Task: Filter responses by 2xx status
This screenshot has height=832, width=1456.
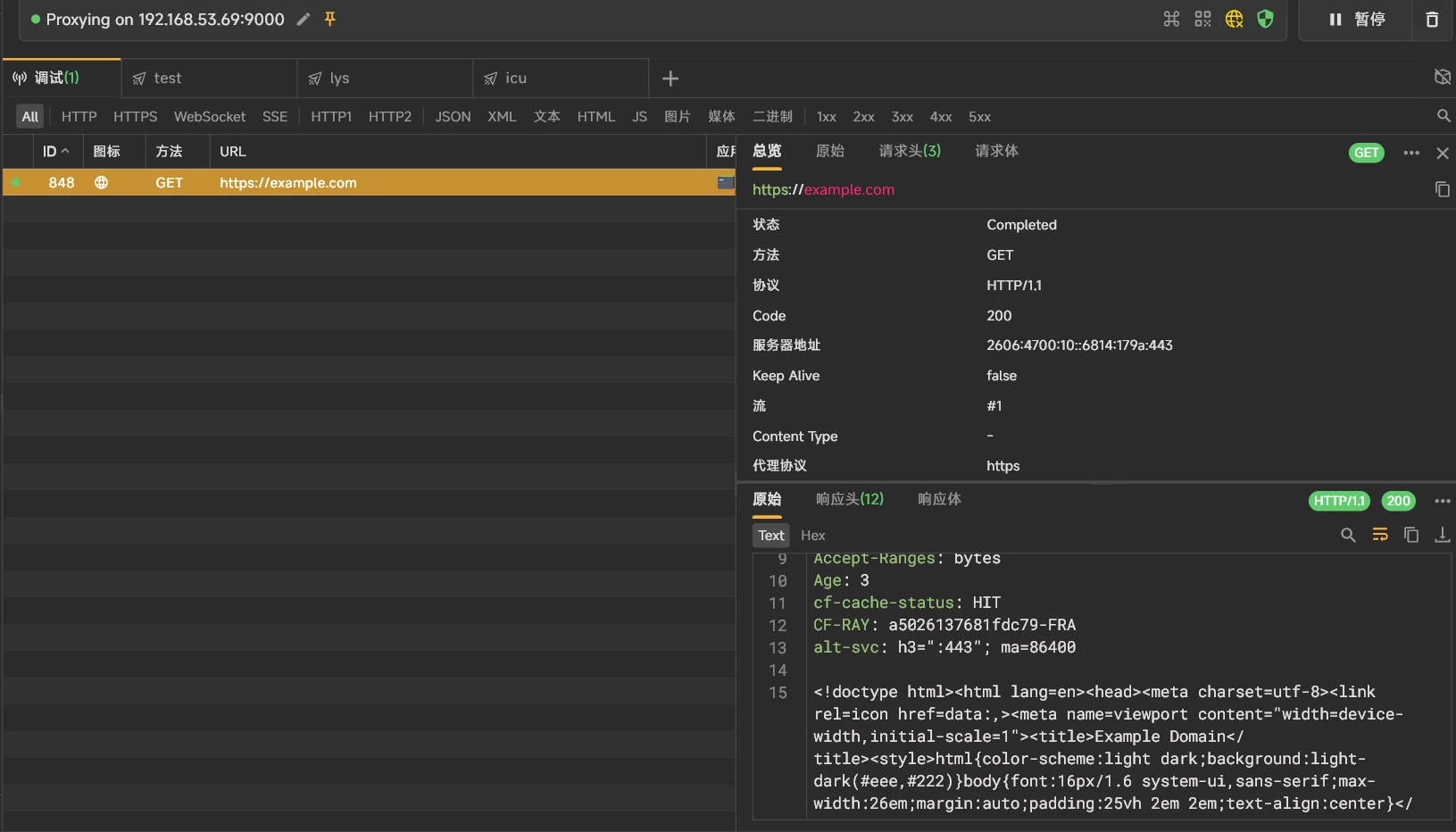Action: coord(863,116)
